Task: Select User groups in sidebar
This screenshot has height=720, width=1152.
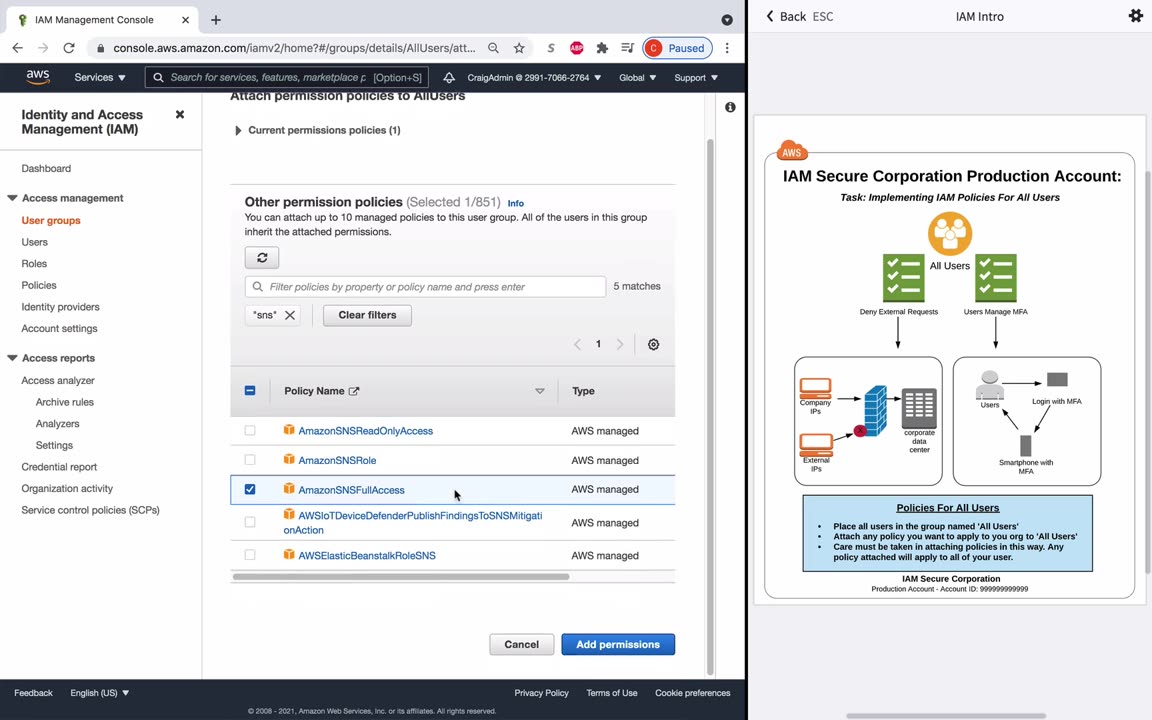Action: pos(51,220)
